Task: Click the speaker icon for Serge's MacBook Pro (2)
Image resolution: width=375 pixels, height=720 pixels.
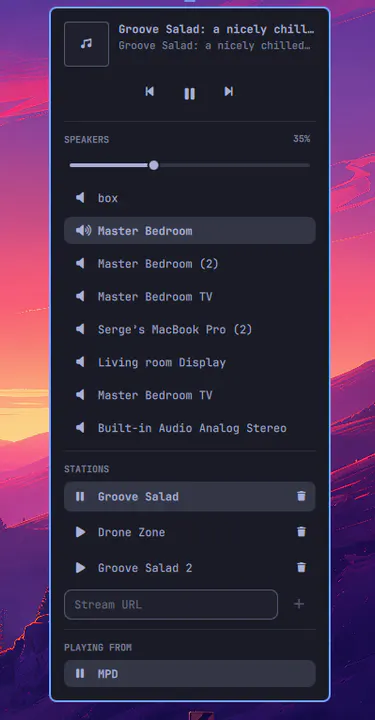Action: pos(80,329)
